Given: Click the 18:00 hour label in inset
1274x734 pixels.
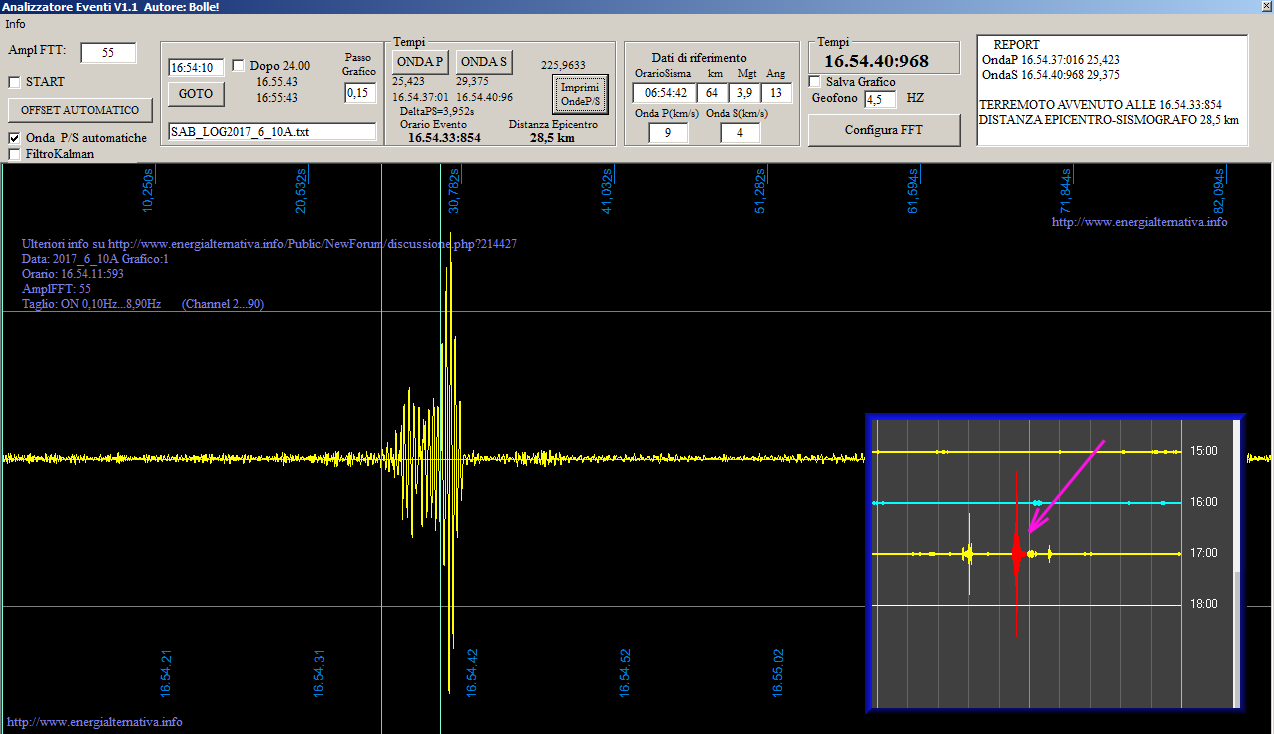Looking at the screenshot, I should [1204, 604].
